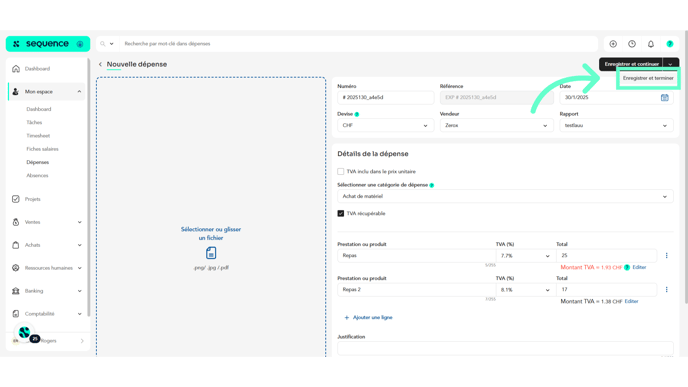Expand the Banking chevron

(x=79, y=291)
